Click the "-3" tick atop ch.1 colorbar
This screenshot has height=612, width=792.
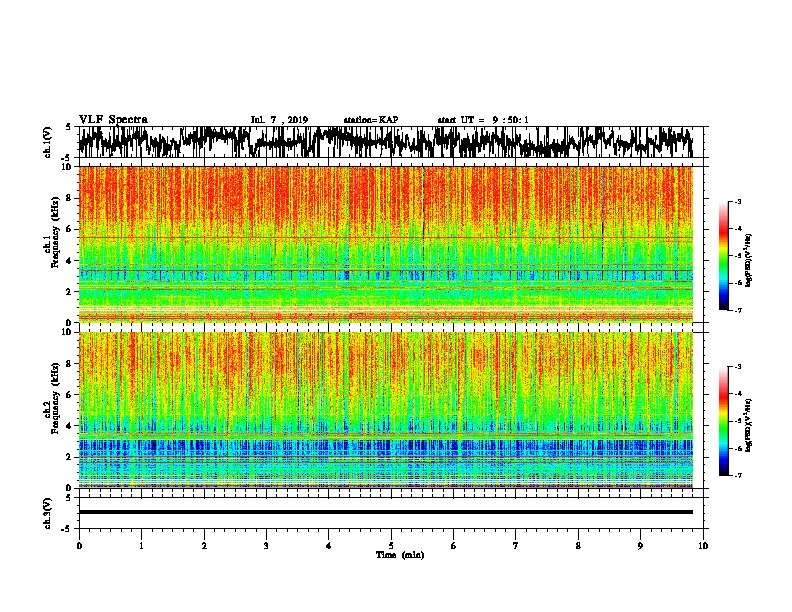click(738, 202)
